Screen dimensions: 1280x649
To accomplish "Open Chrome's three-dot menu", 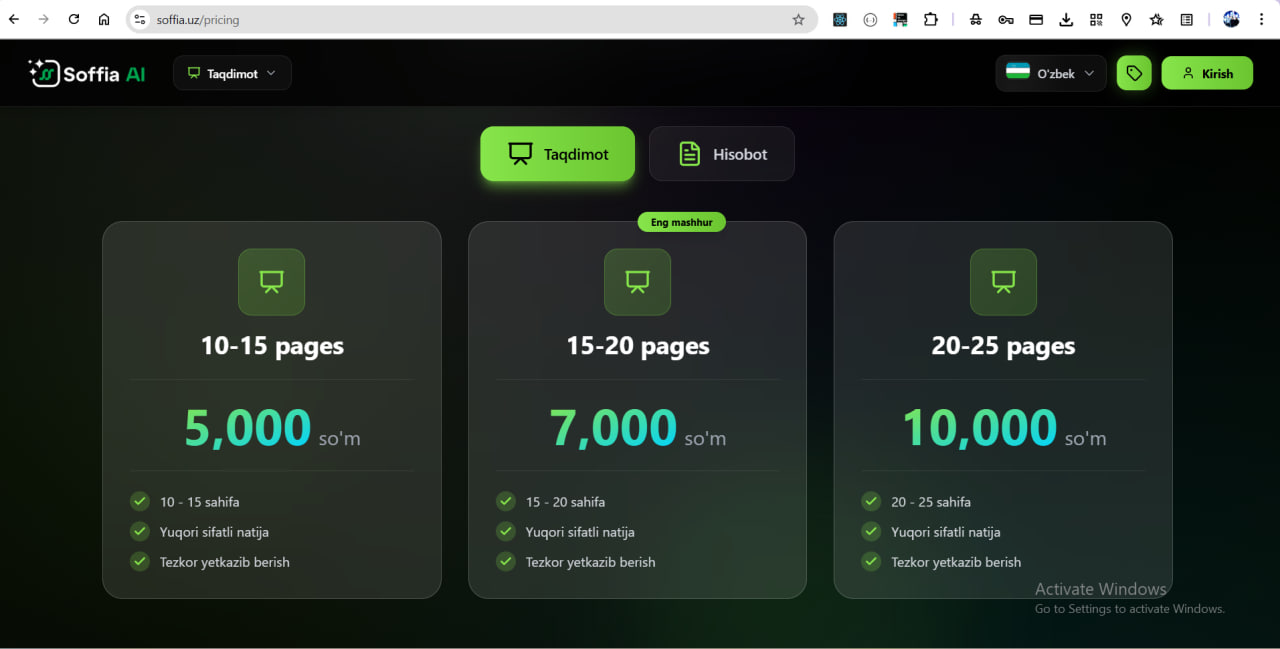I will pyautogui.click(x=1262, y=19).
